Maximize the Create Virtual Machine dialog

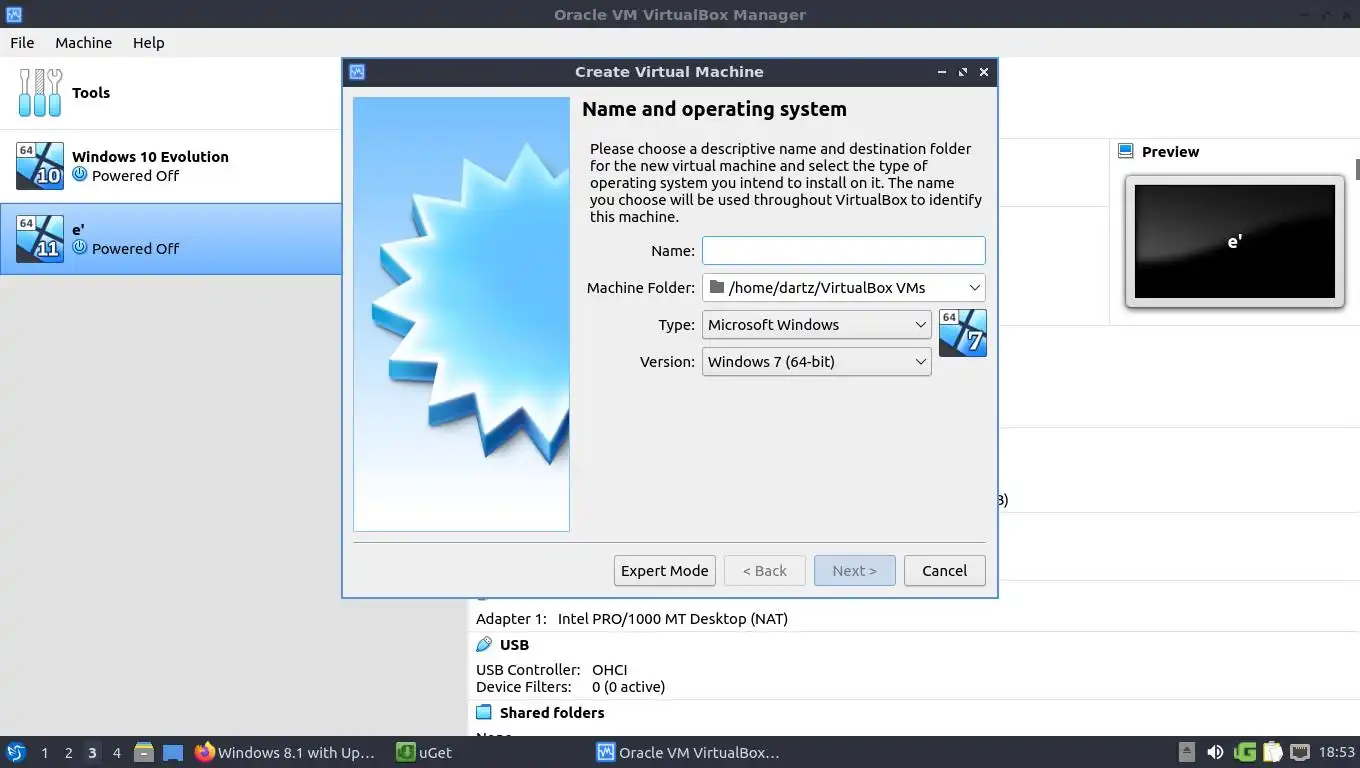point(962,72)
